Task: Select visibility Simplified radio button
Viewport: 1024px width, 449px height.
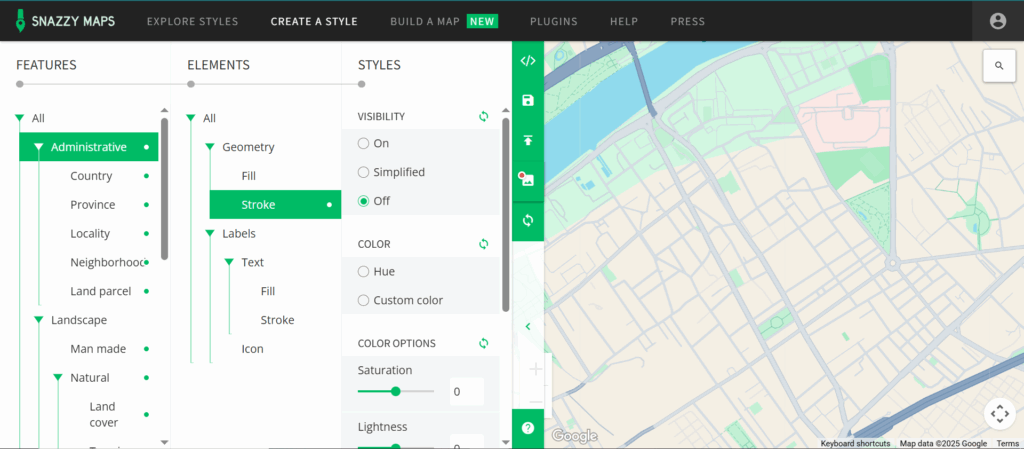Action: [364, 172]
